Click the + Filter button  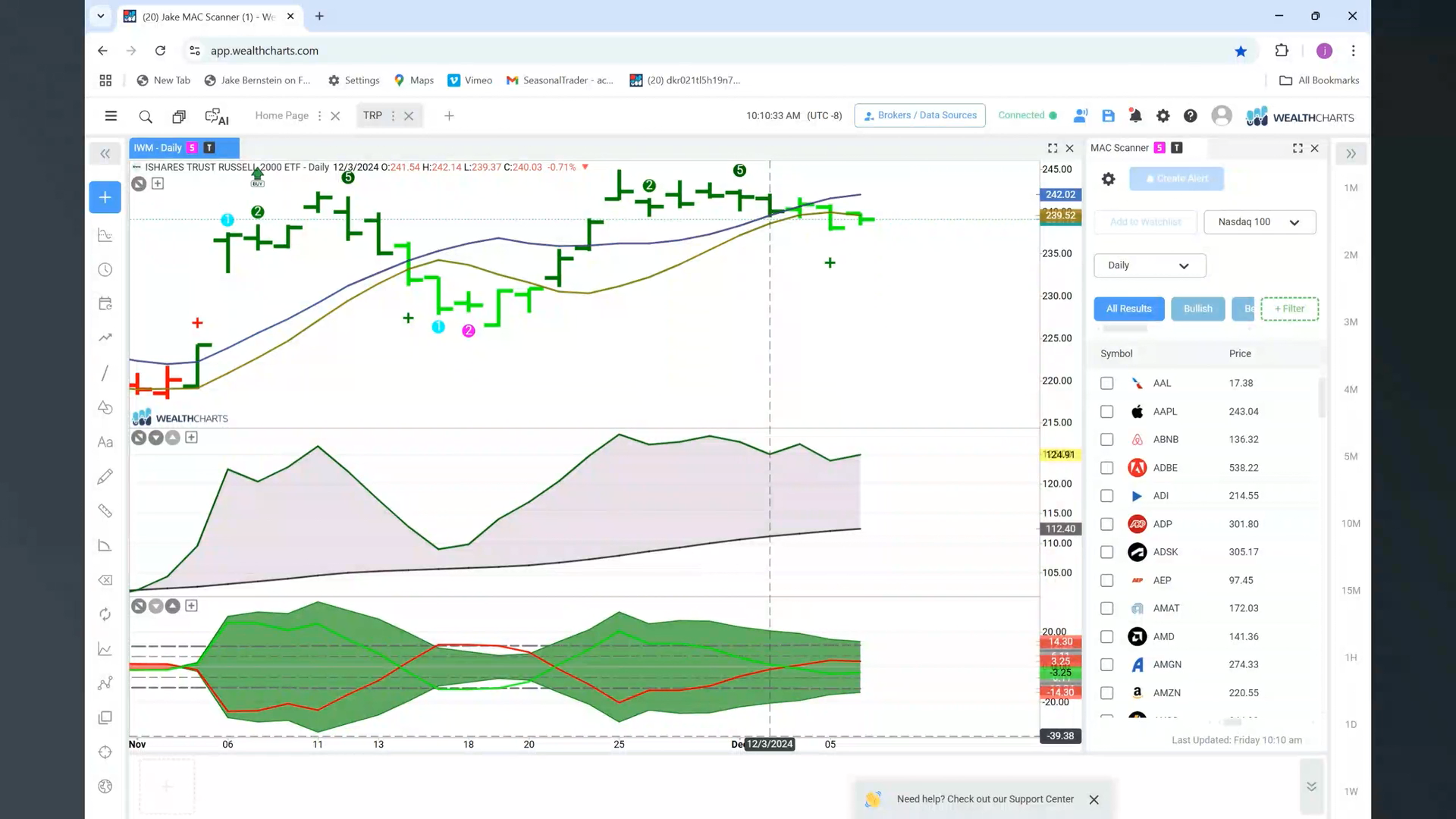tap(1289, 309)
